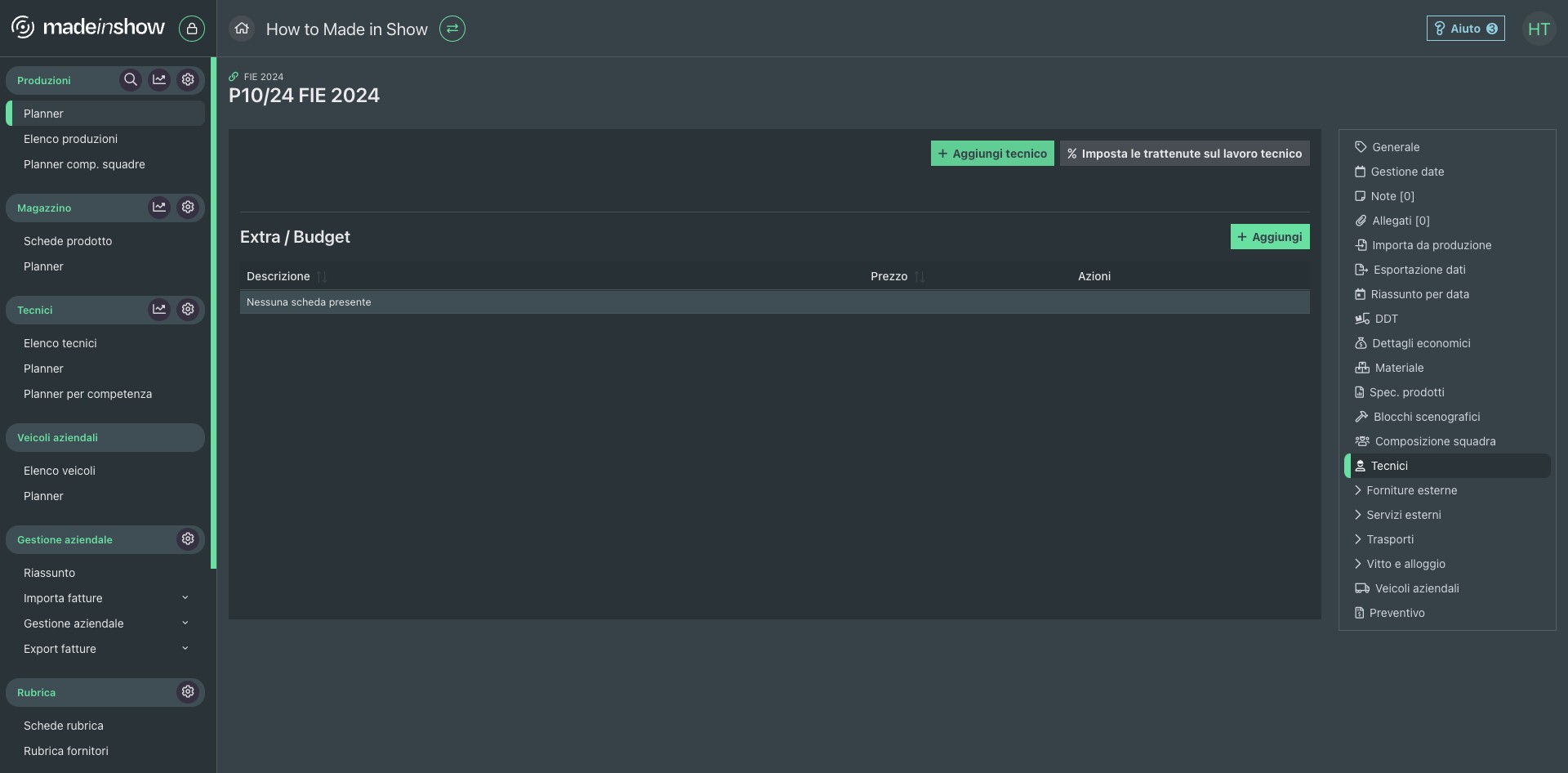
Task: Open Planner per competenza
Action: (87, 394)
